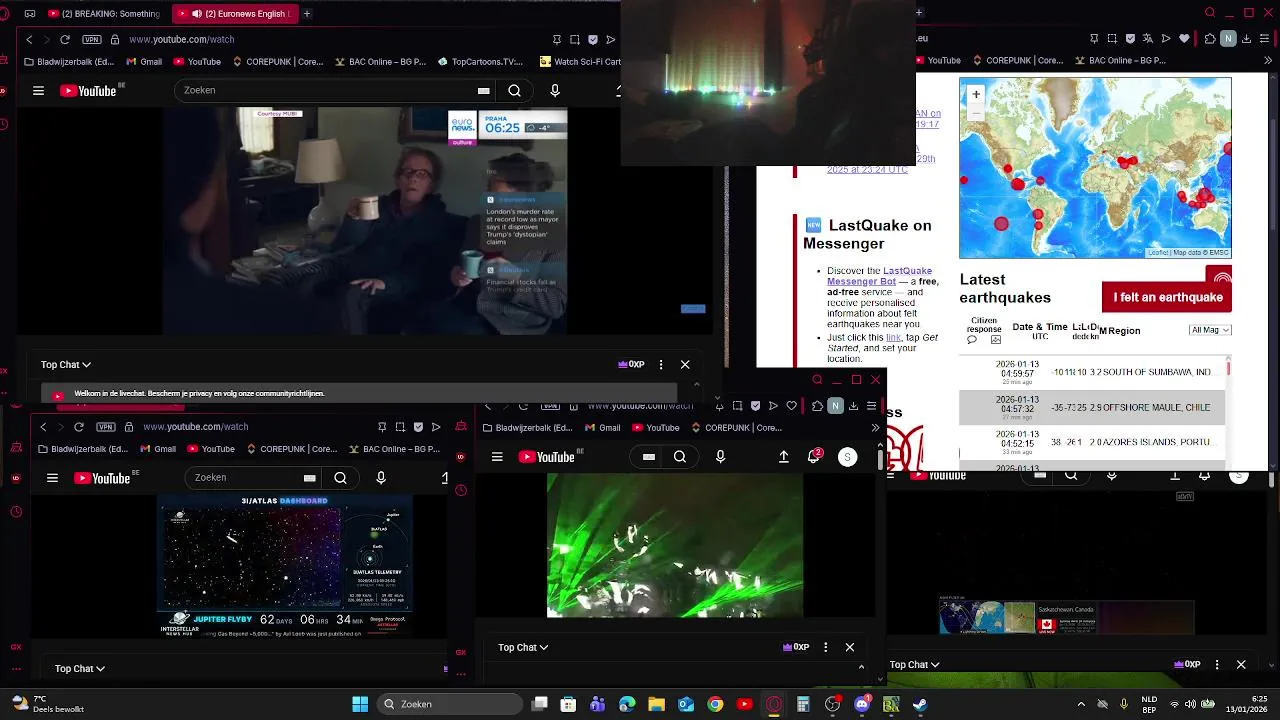
Task: Toggle the pin icon in the 3I/ATLAS address bar
Action: [x=382, y=427]
